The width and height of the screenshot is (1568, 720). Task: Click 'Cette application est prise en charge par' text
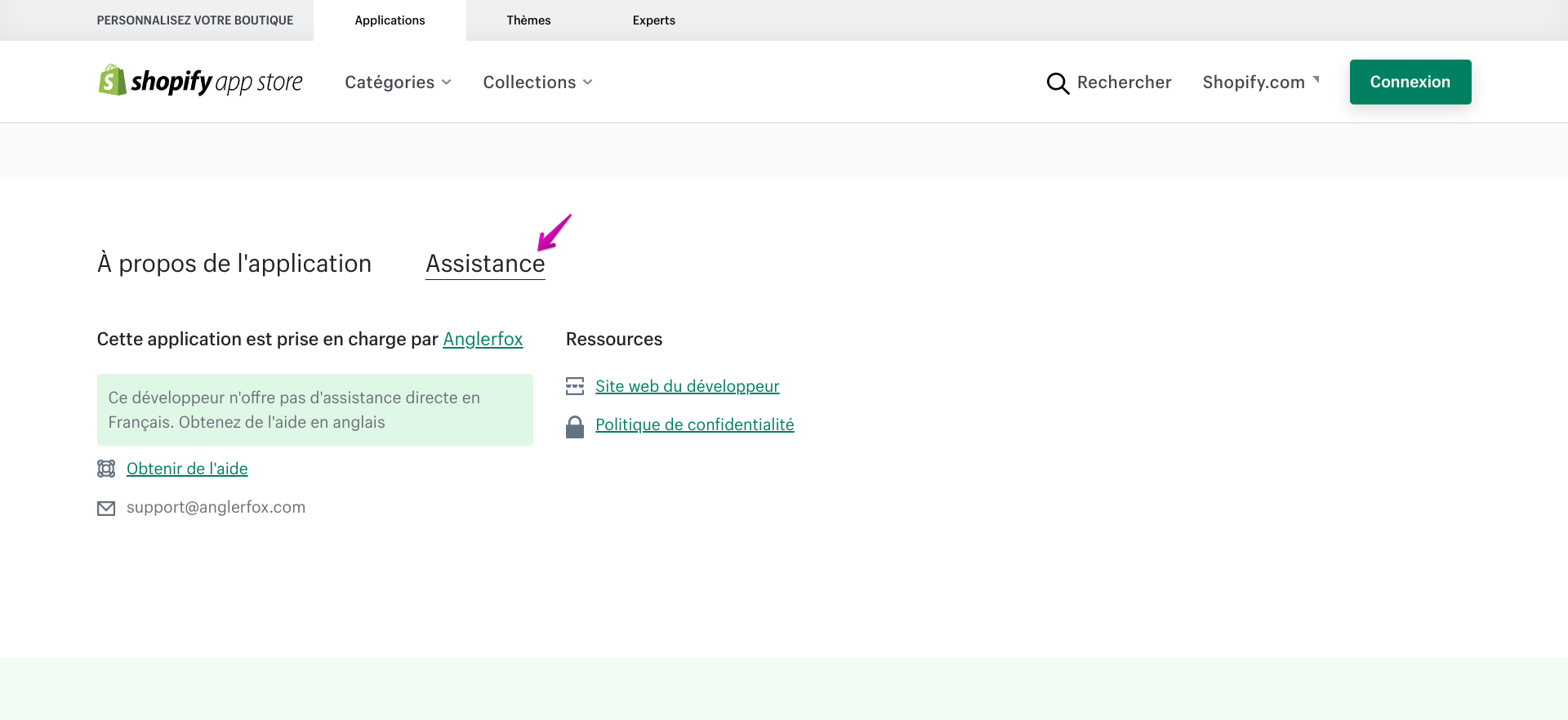pos(268,340)
